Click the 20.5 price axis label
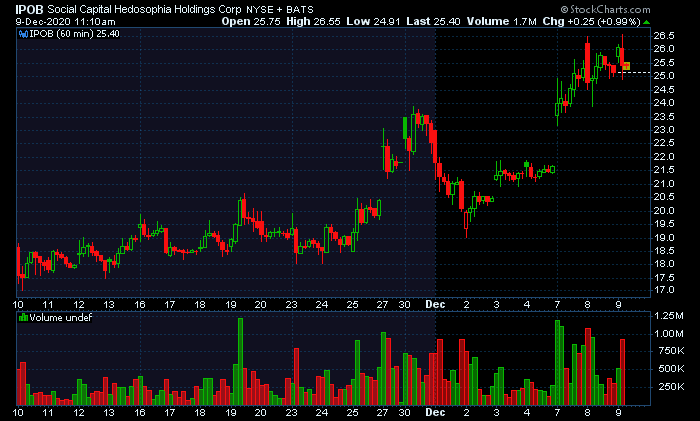700x421 pixels. tap(664, 197)
